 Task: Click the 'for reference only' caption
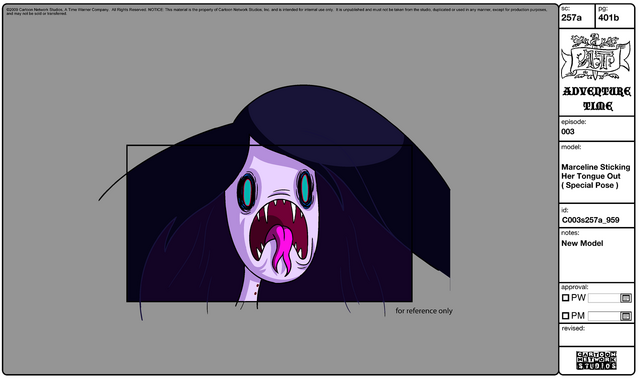click(x=424, y=311)
